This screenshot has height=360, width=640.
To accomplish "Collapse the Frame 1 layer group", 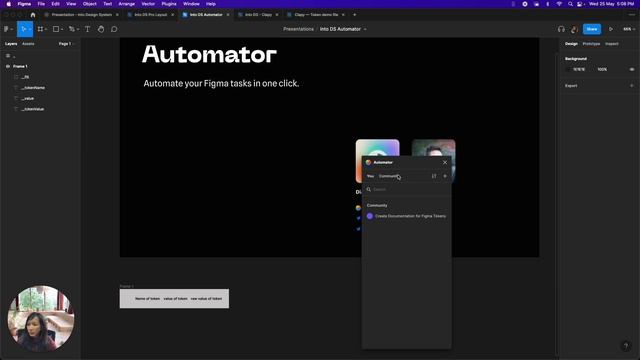I will click(8, 66).
